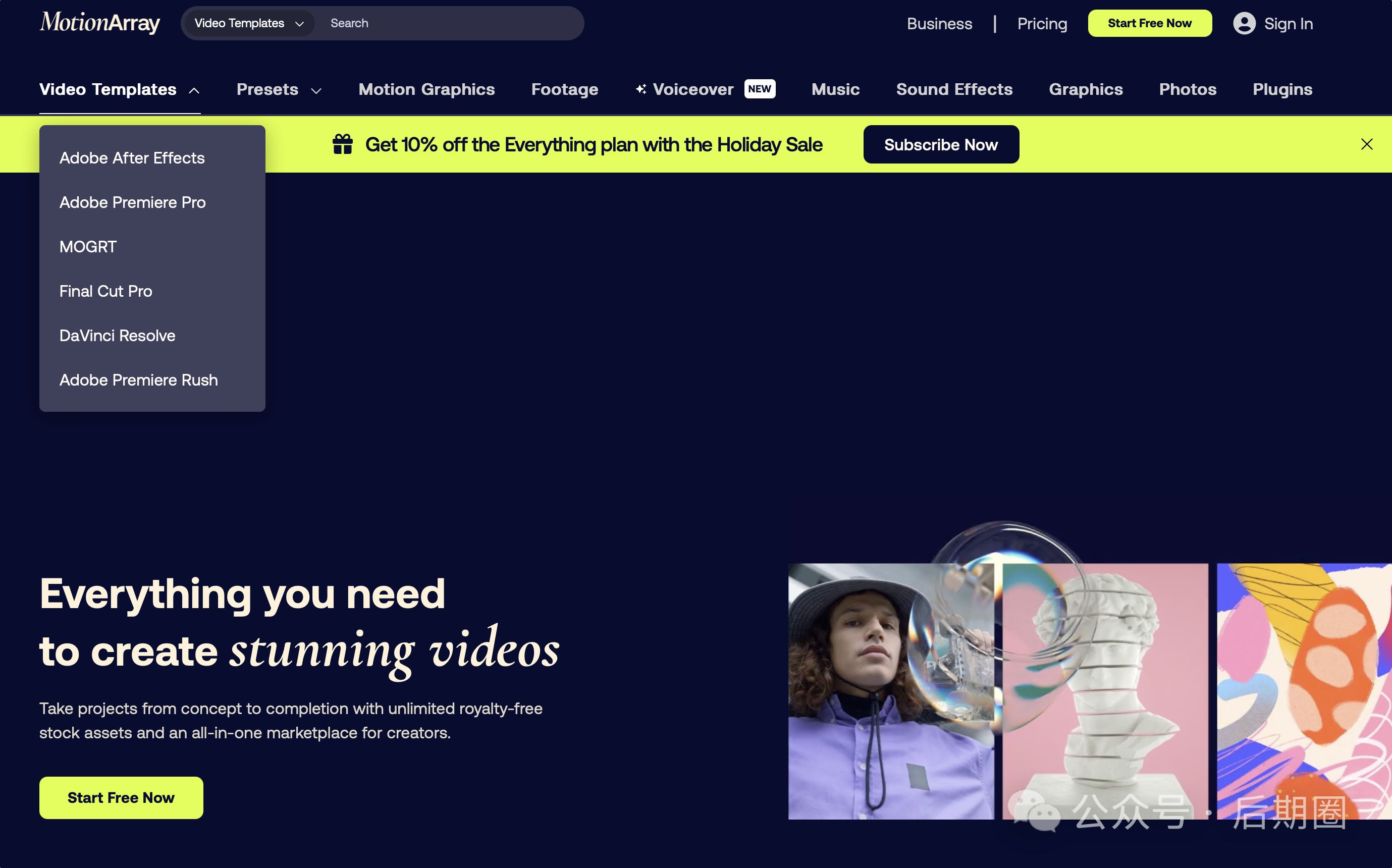Select Adobe After Effects from menu
This screenshot has width=1392, height=868.
[x=132, y=158]
